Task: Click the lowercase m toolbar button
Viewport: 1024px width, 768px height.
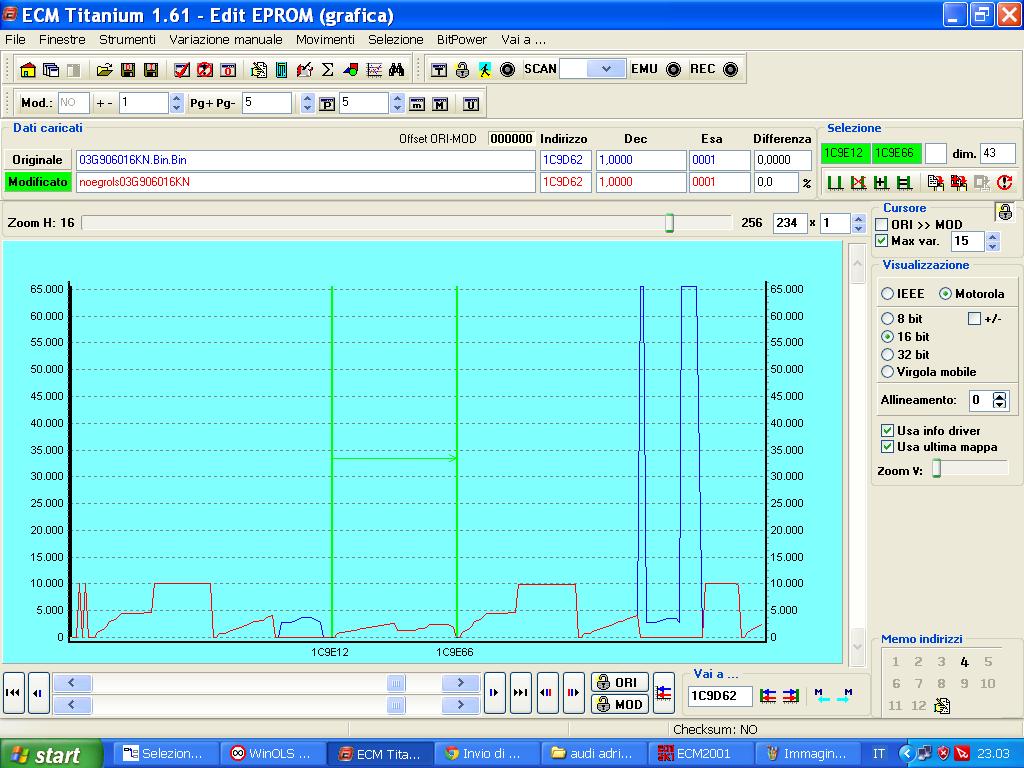Action: (417, 104)
